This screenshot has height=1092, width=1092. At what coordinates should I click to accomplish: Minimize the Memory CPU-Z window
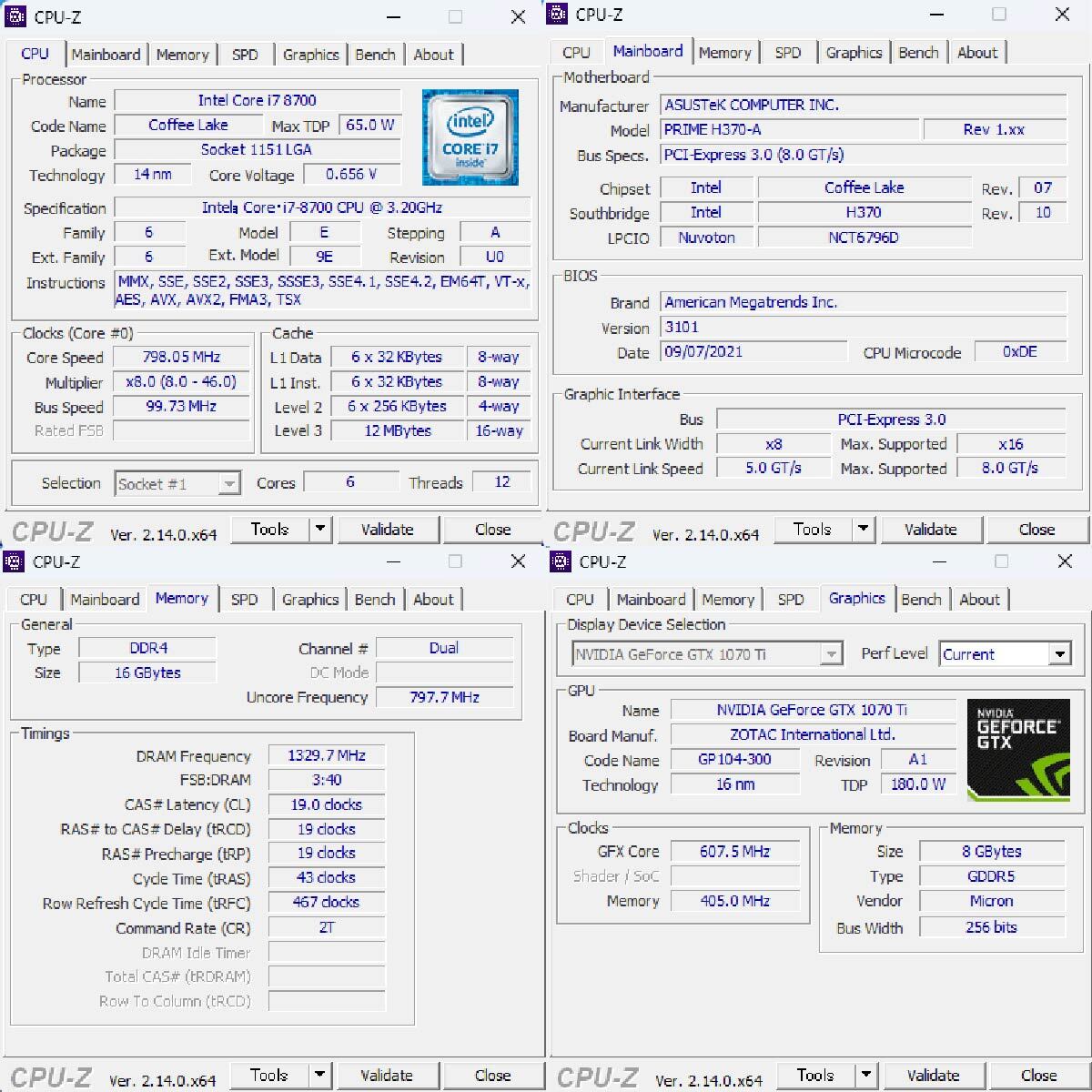(x=392, y=561)
